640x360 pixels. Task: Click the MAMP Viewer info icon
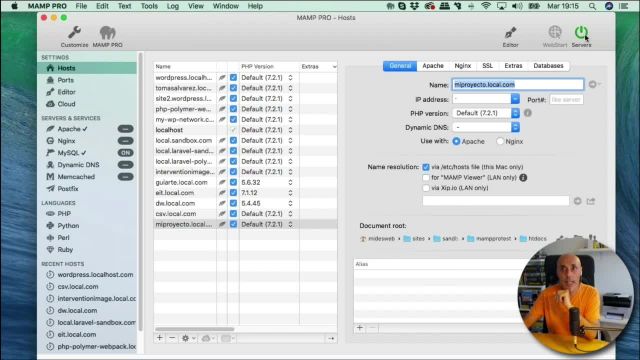click(x=523, y=178)
